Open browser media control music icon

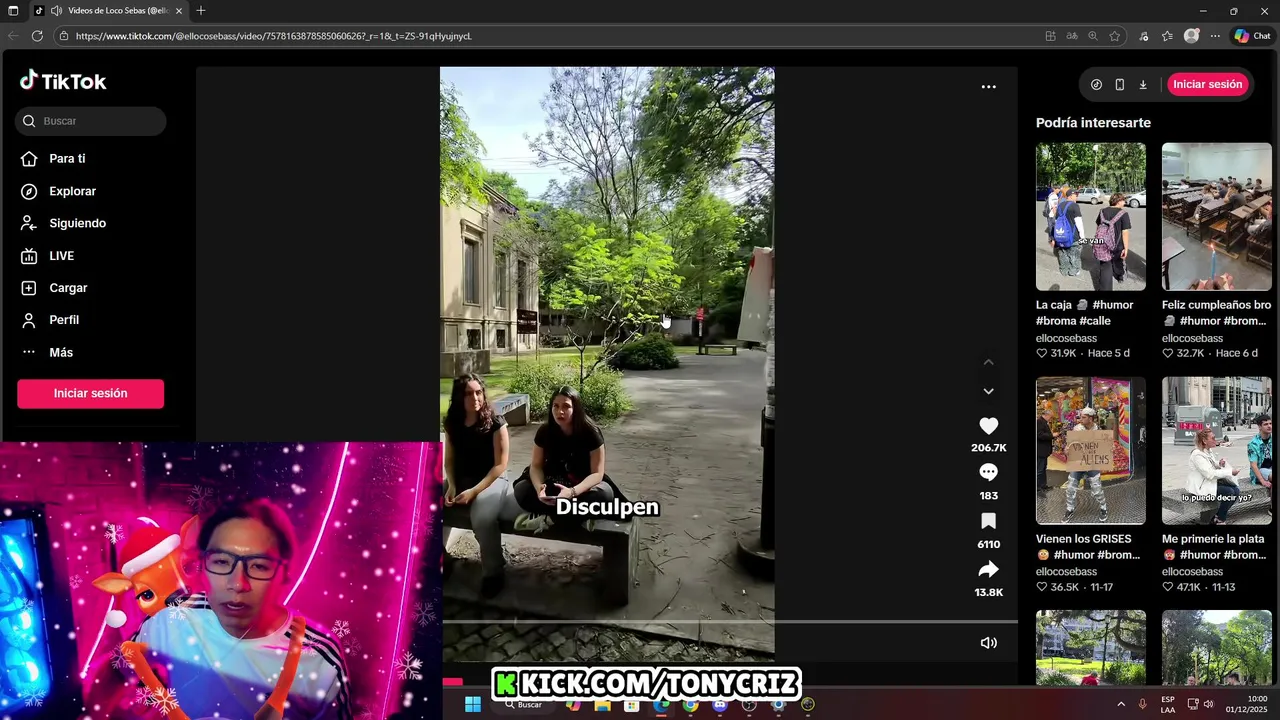pos(1144,36)
